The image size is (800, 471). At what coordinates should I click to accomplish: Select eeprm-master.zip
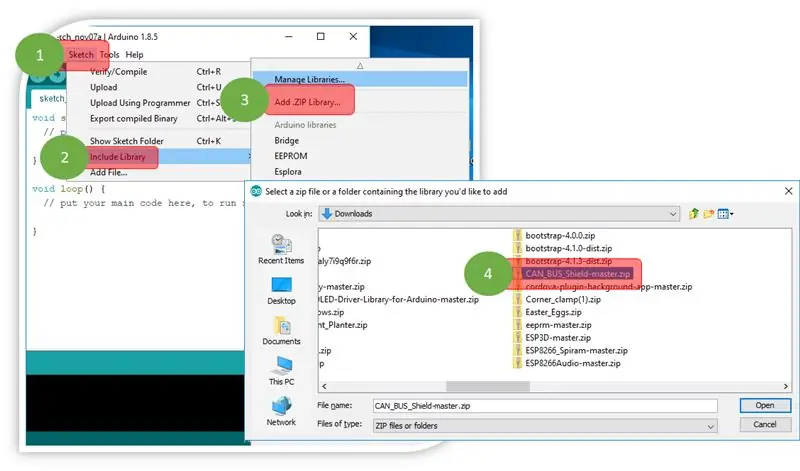(558, 325)
